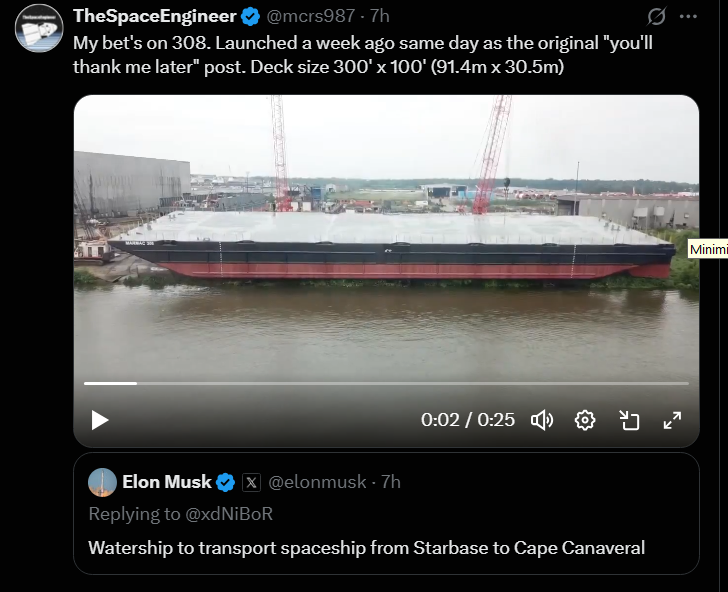Open the more options ellipsis menu
Viewport: 728px width, 592px height.
click(x=688, y=17)
